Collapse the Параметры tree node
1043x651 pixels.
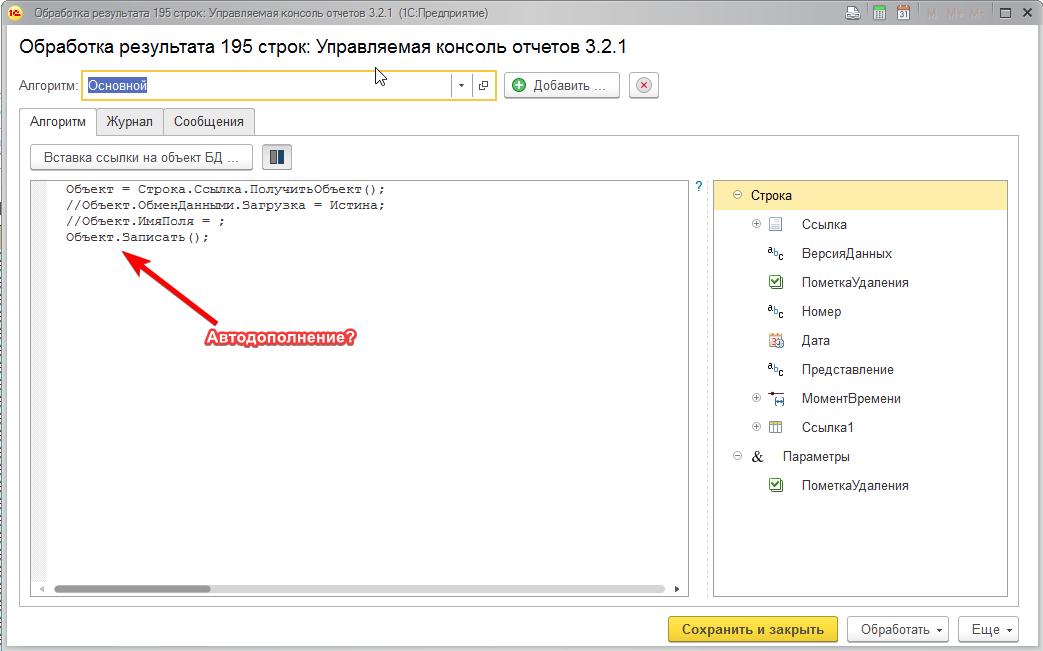pos(737,456)
